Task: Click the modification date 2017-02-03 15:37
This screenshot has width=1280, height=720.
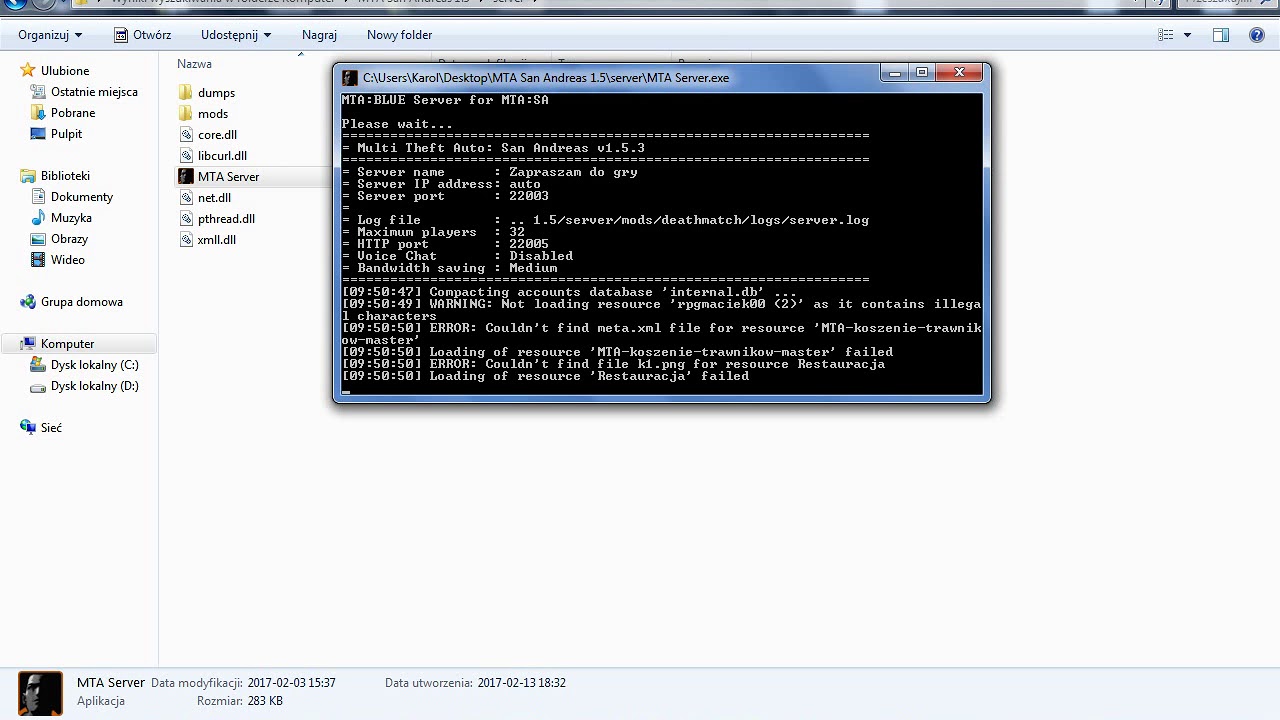Action: 292,683
